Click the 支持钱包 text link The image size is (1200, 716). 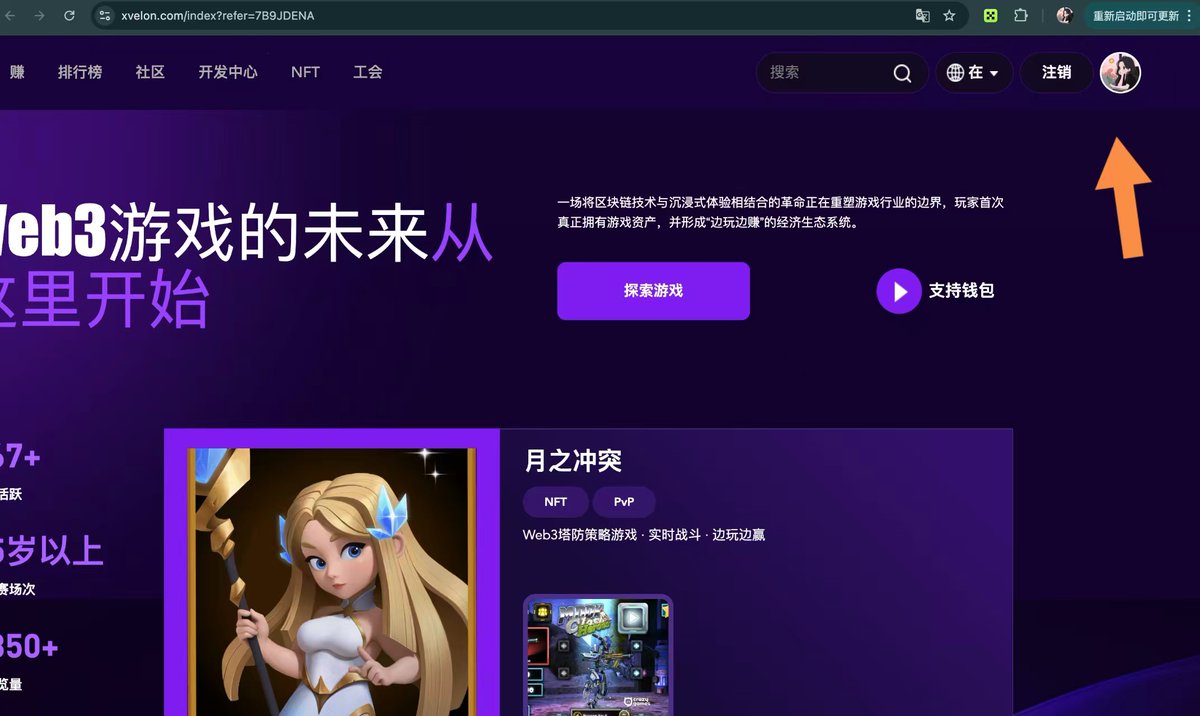click(961, 291)
